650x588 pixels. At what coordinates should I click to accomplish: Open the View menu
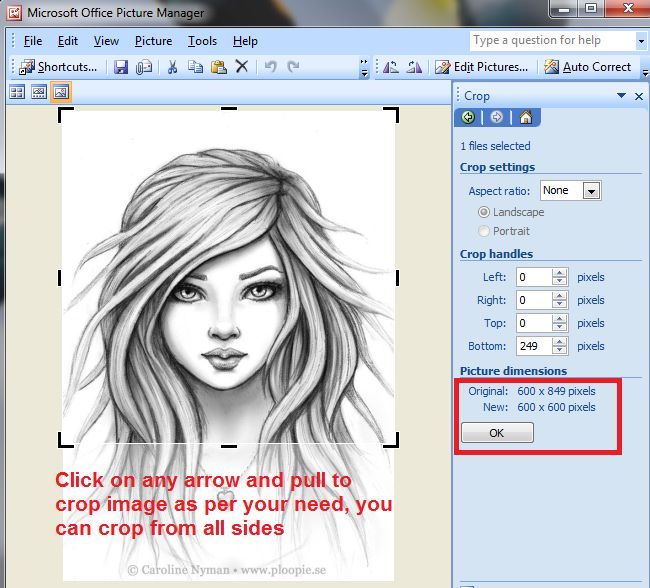[x=106, y=41]
